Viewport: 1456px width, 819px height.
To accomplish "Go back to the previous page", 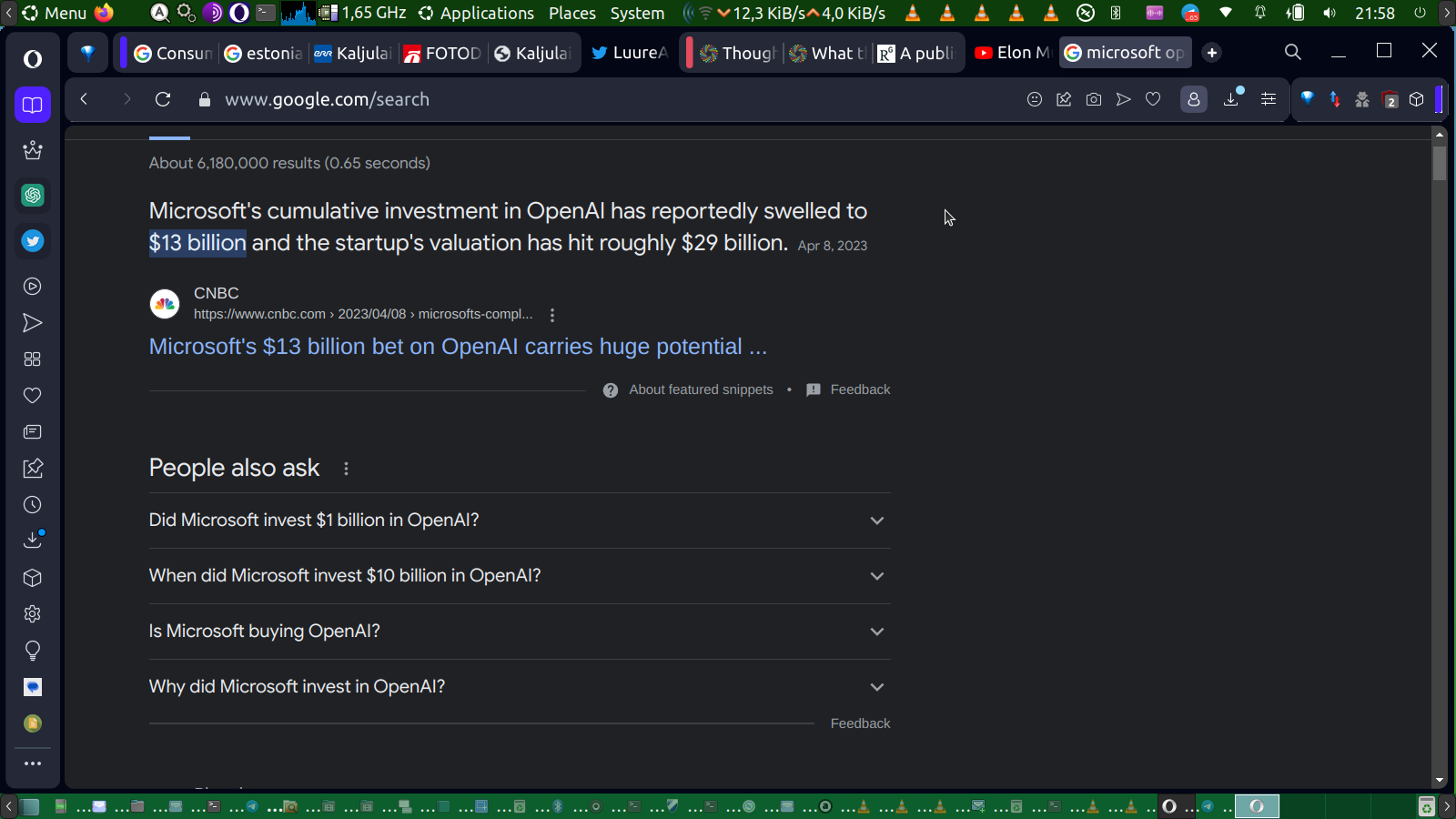I will 84,99.
